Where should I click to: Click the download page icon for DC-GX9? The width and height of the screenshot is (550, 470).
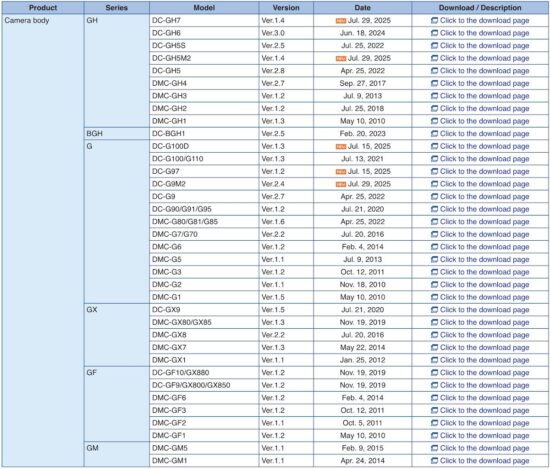point(434,310)
